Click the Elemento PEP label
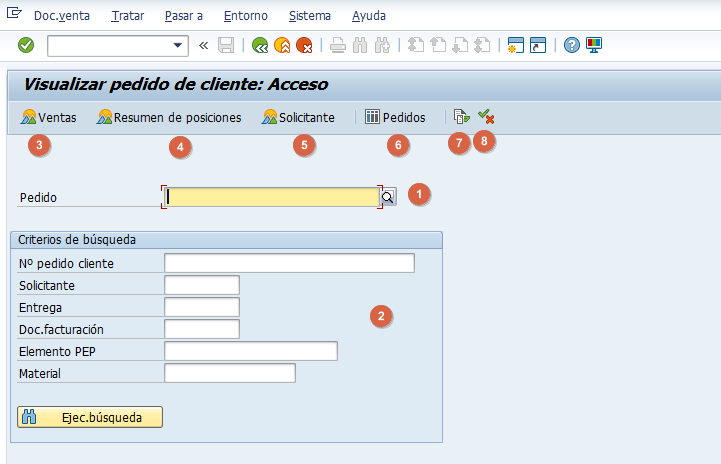Image resolution: width=721 pixels, height=464 pixels. pos(57,352)
